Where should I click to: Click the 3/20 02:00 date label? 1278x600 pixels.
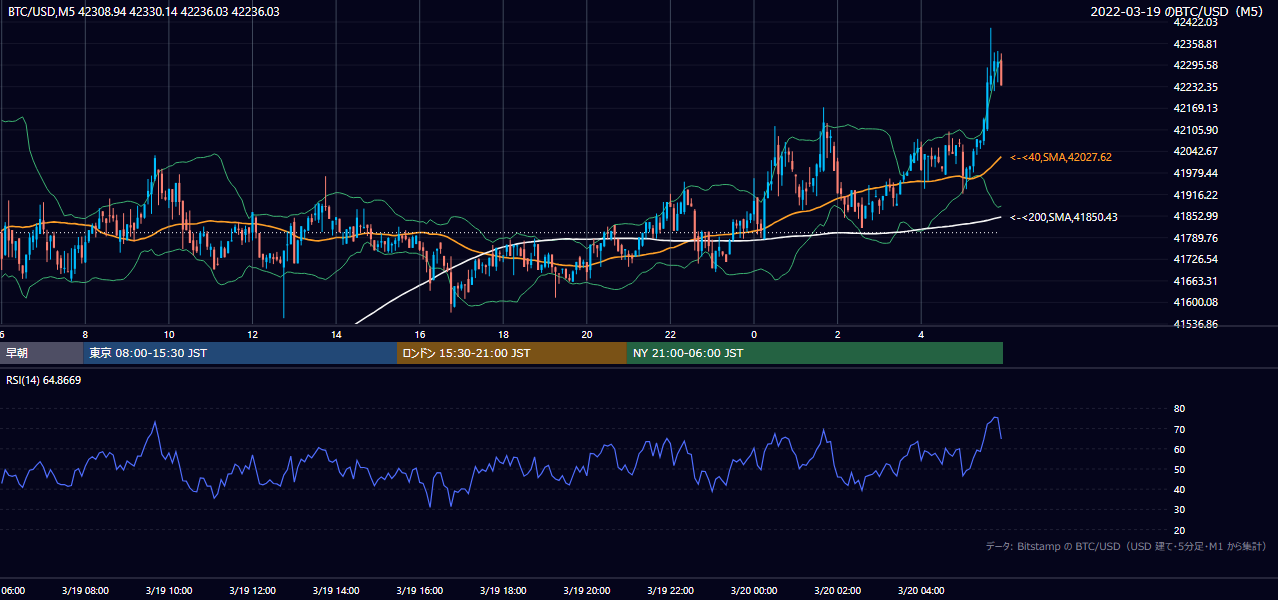(x=838, y=591)
